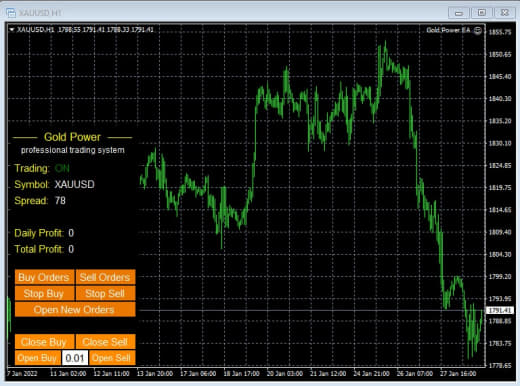
Task: Toggle the Stop Buy button
Action: 44,293
